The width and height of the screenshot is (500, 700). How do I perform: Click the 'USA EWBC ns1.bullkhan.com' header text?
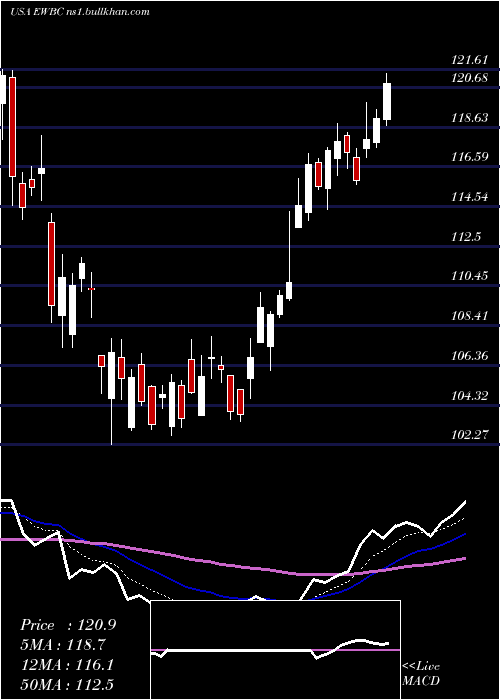point(80,12)
